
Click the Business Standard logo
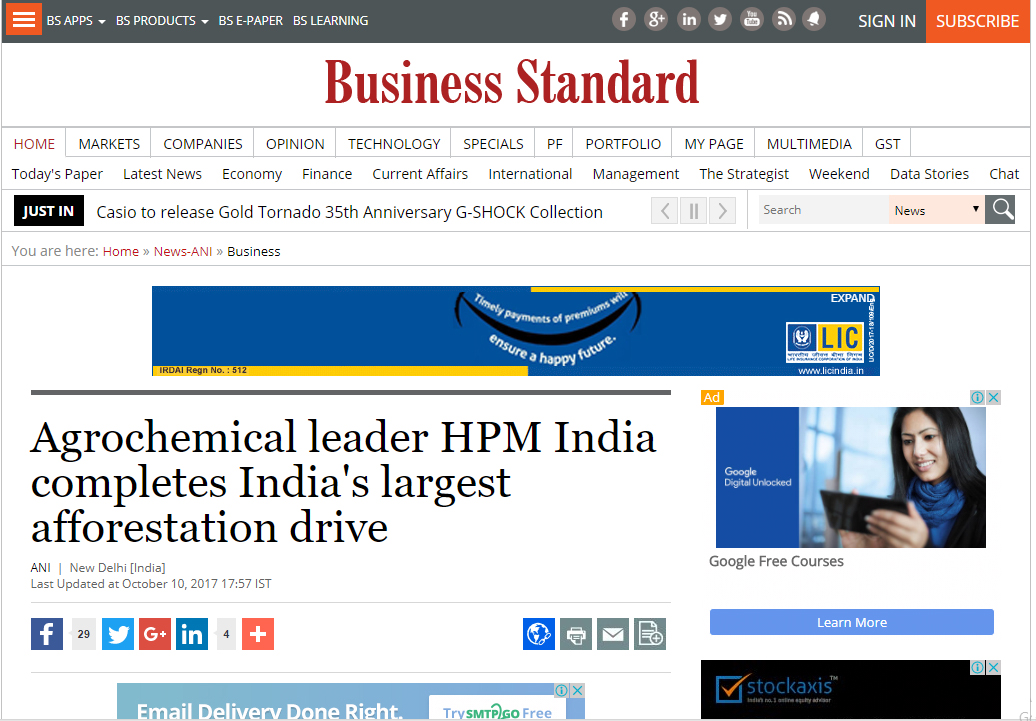tap(512, 83)
